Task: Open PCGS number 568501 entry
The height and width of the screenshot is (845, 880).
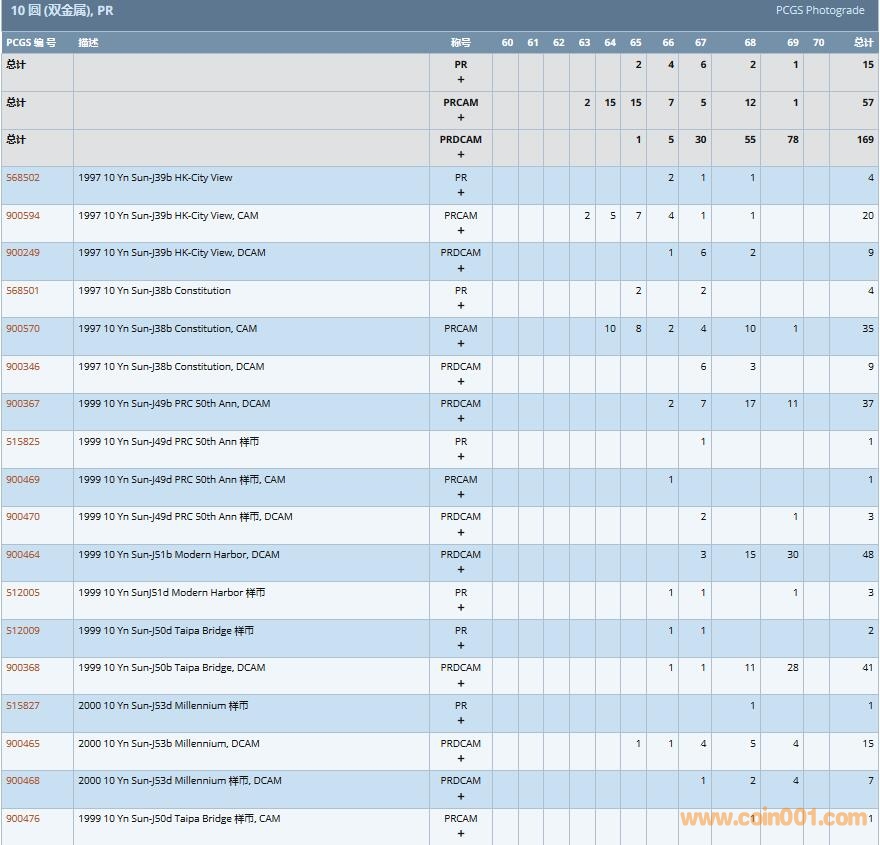Action: [x=23, y=291]
